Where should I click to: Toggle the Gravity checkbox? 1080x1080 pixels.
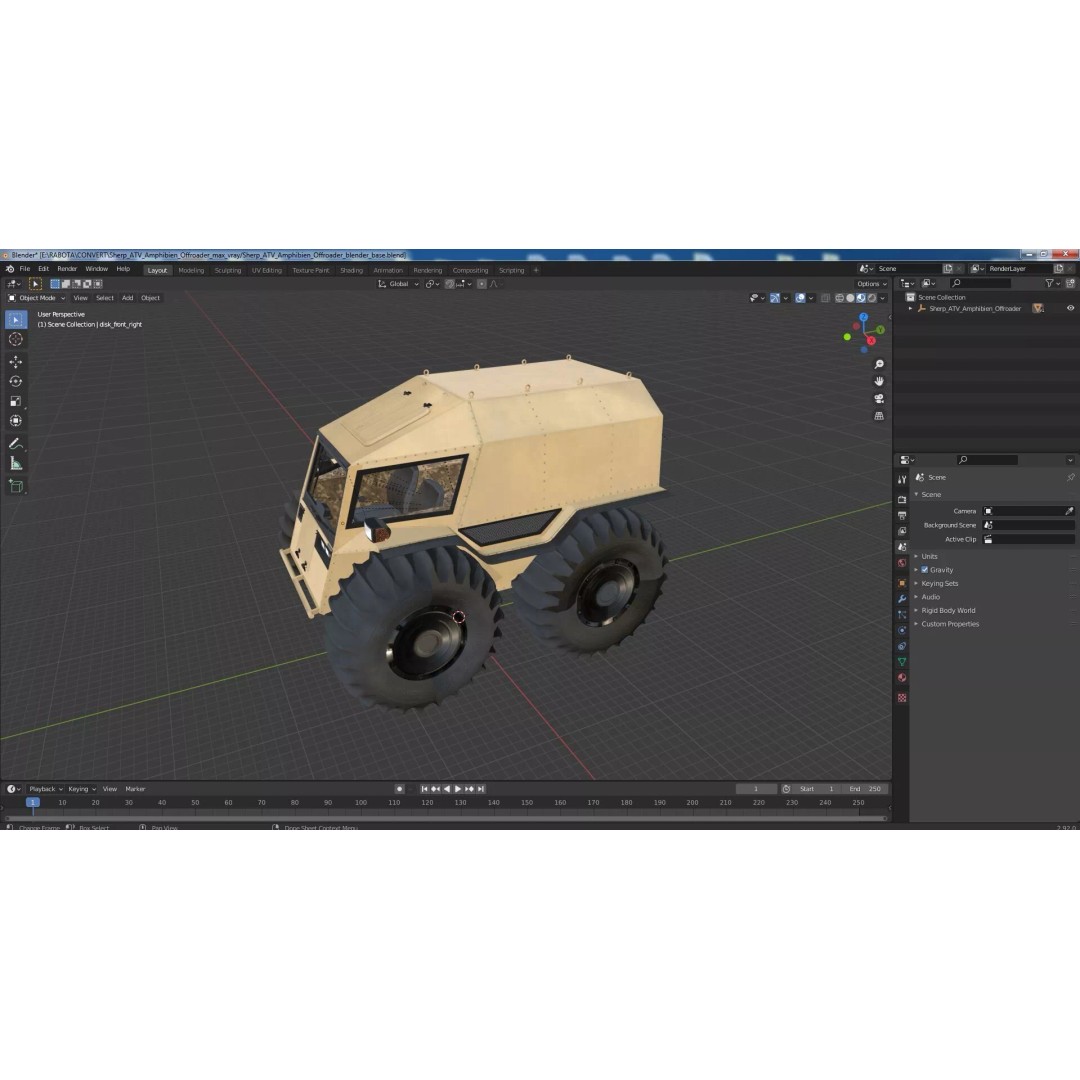click(x=925, y=570)
